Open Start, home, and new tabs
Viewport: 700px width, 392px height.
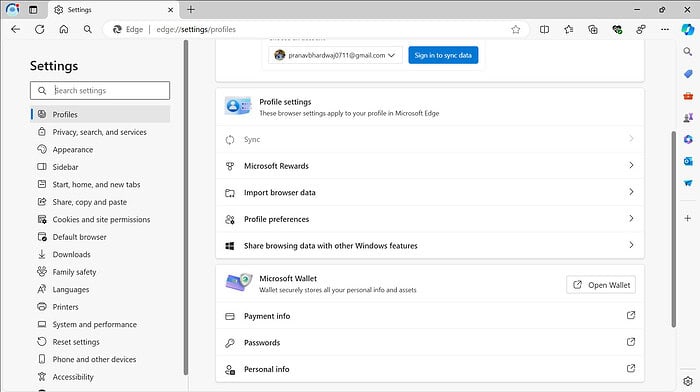[x=100, y=184]
